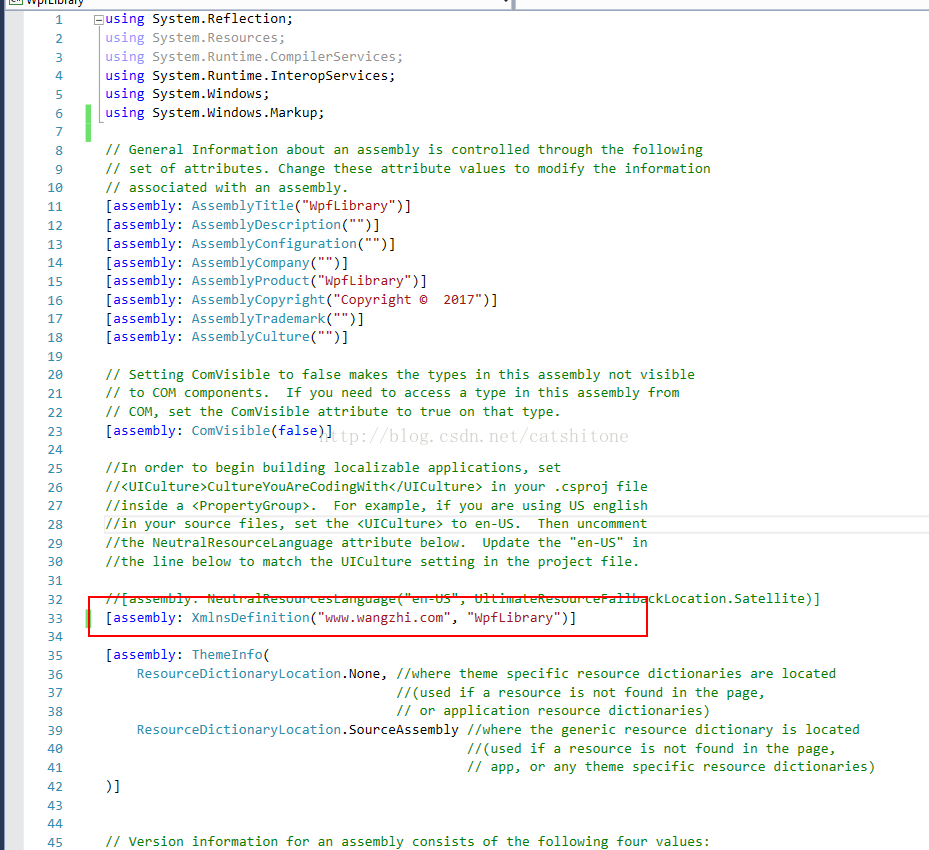Viewport: 929px width, 850px height.
Task: Click the 'AssemblyCompany' attribute name
Action: pos(250,262)
